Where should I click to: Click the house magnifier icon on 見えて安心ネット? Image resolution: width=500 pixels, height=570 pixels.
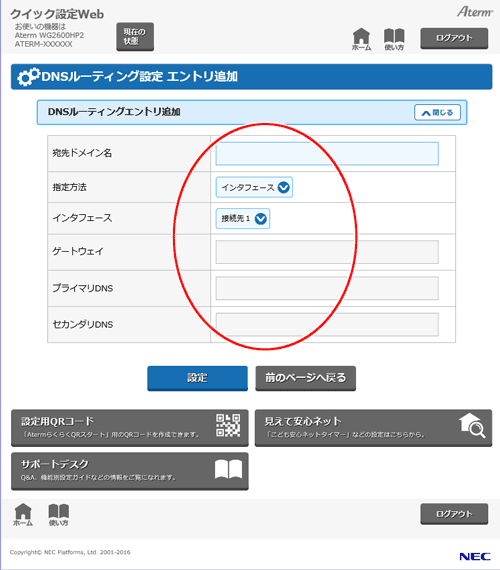pos(472,425)
